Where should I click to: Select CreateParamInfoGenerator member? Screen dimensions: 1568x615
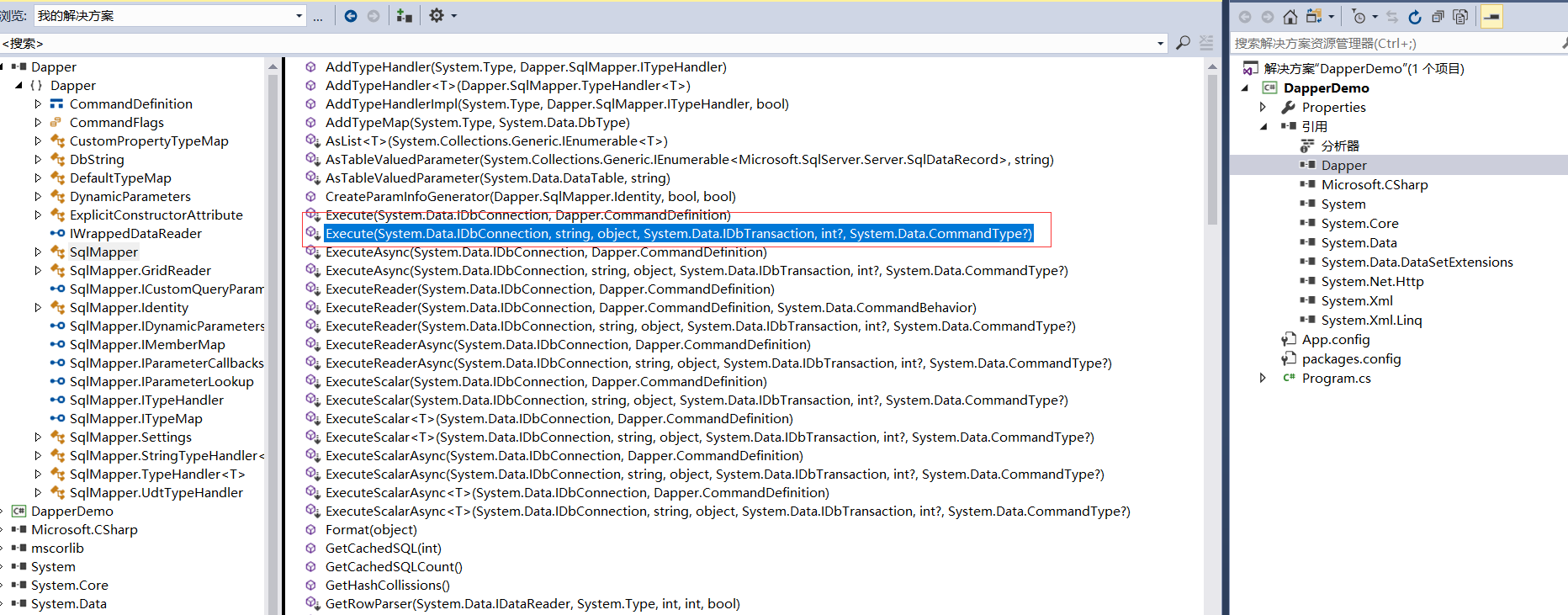pos(531,196)
